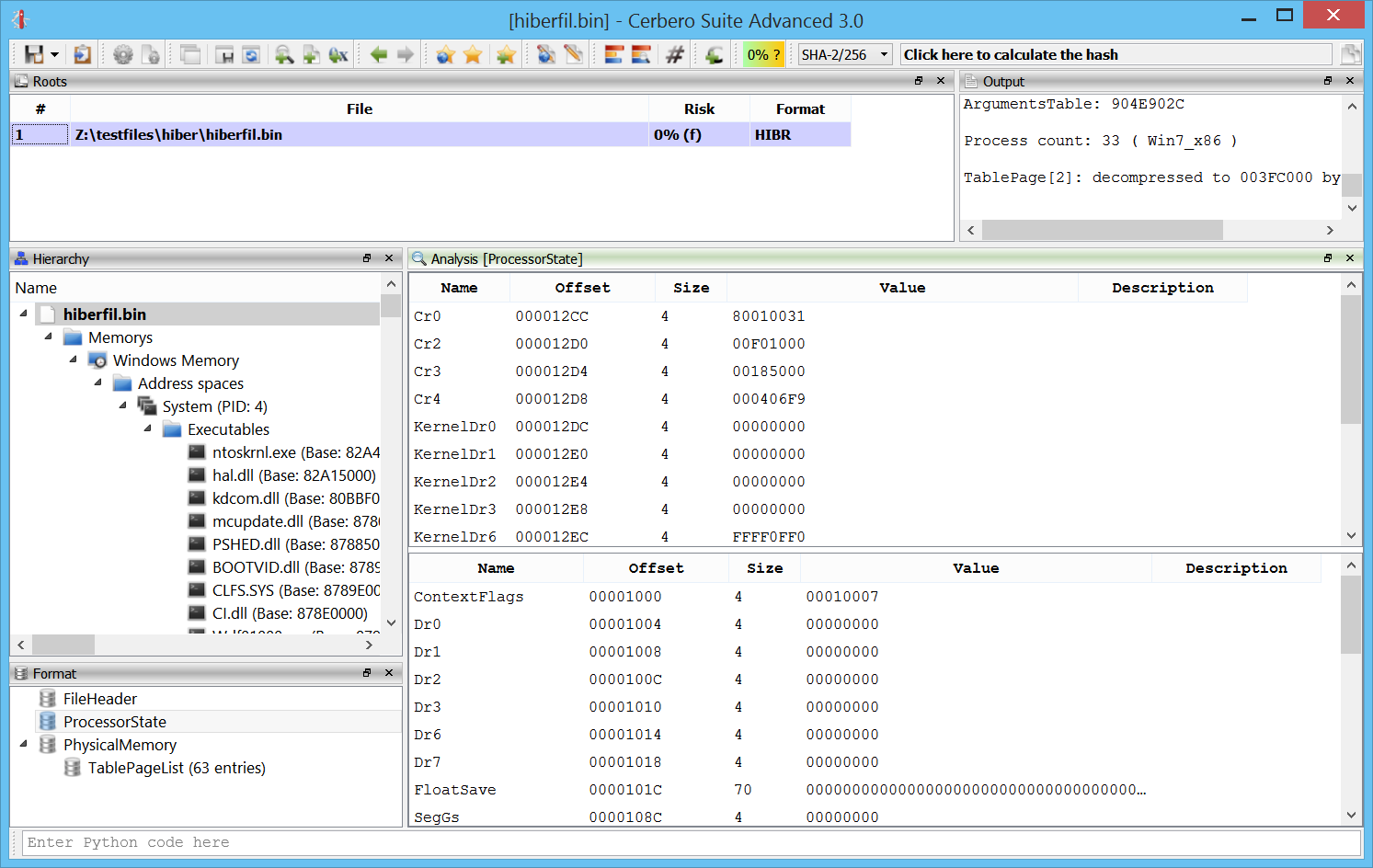
Task: Collapse the PhysicalMemory node in Format
Action: (x=23, y=744)
